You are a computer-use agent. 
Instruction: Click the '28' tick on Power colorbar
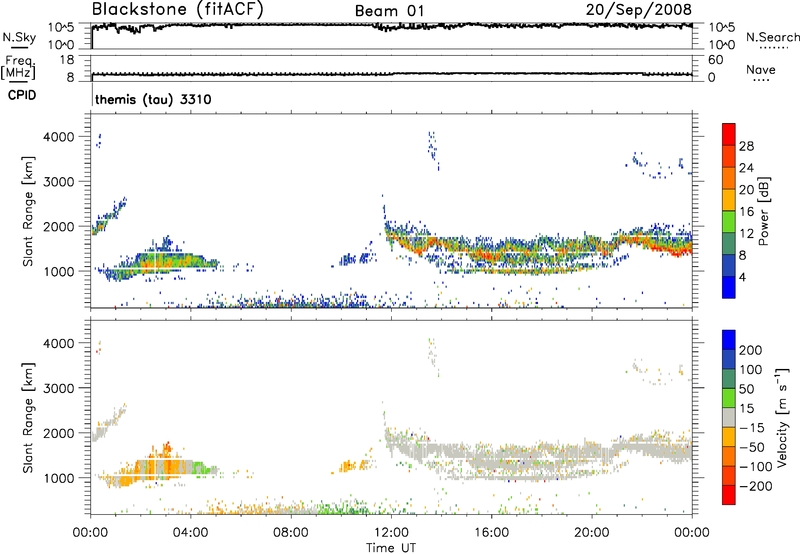click(x=746, y=146)
